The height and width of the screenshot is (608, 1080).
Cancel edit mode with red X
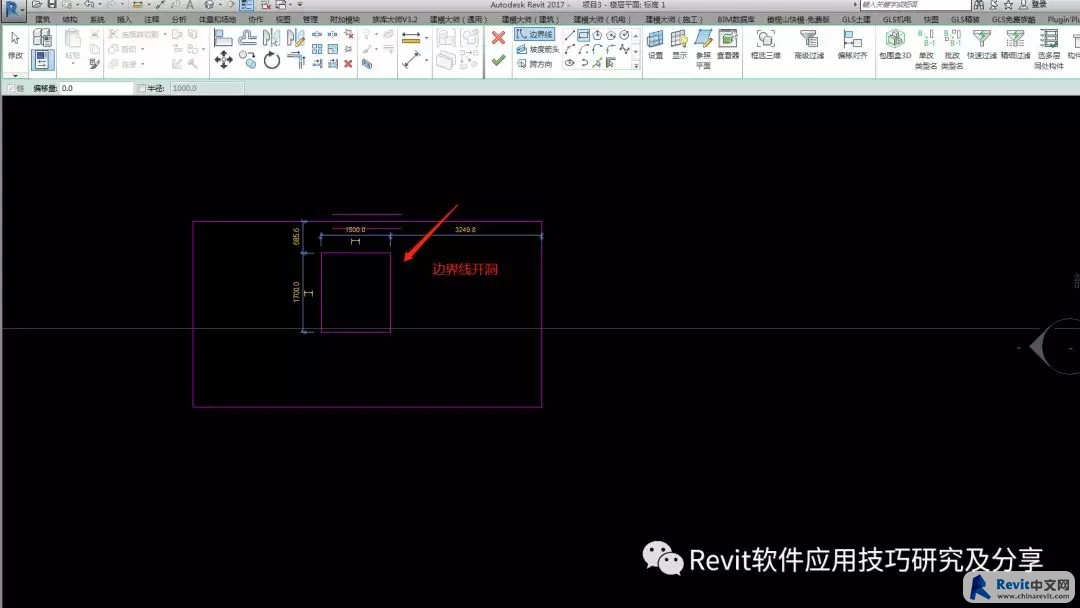click(499, 38)
